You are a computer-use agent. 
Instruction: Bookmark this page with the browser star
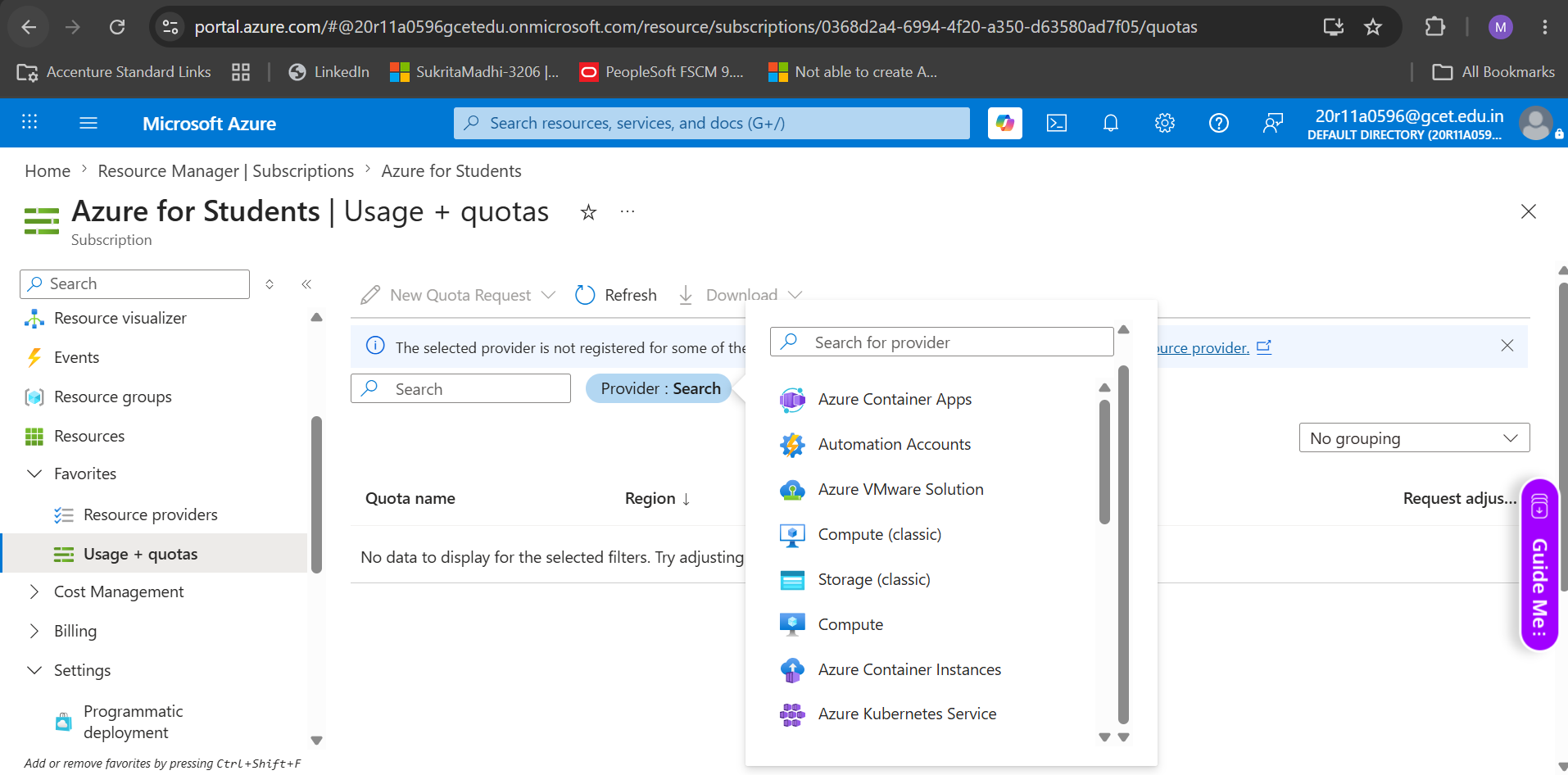[1373, 27]
